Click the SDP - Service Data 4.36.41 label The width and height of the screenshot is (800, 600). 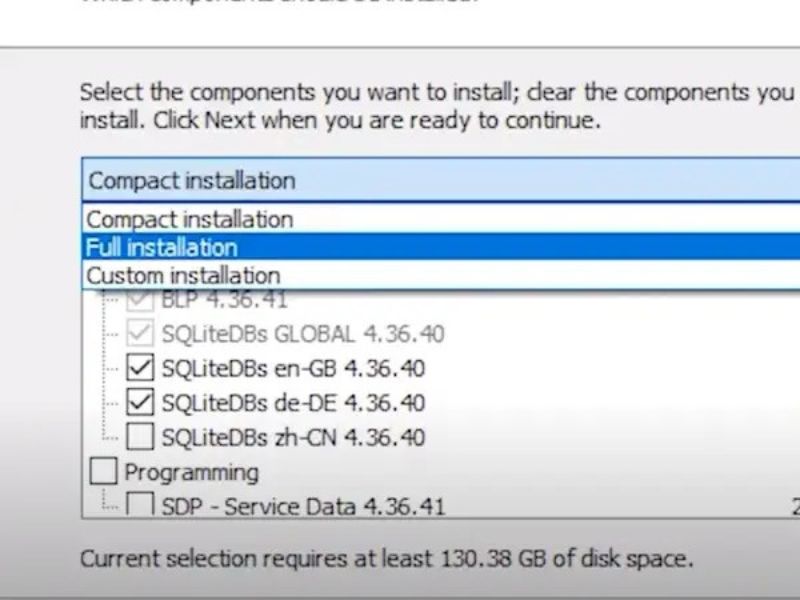(x=303, y=506)
